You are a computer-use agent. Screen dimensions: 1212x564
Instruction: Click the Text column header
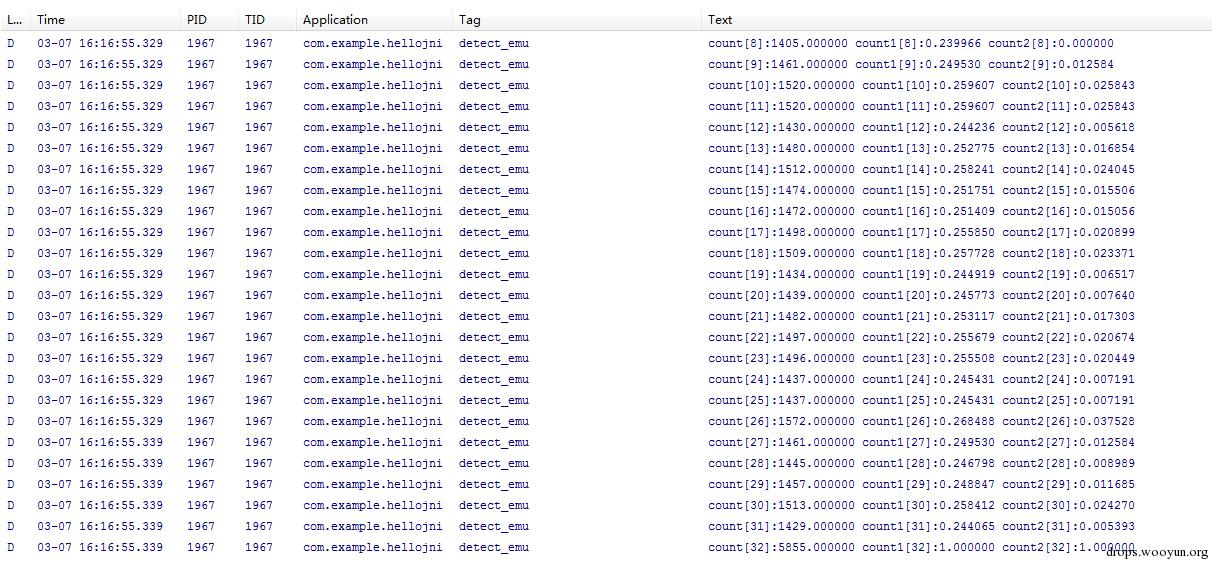click(720, 20)
